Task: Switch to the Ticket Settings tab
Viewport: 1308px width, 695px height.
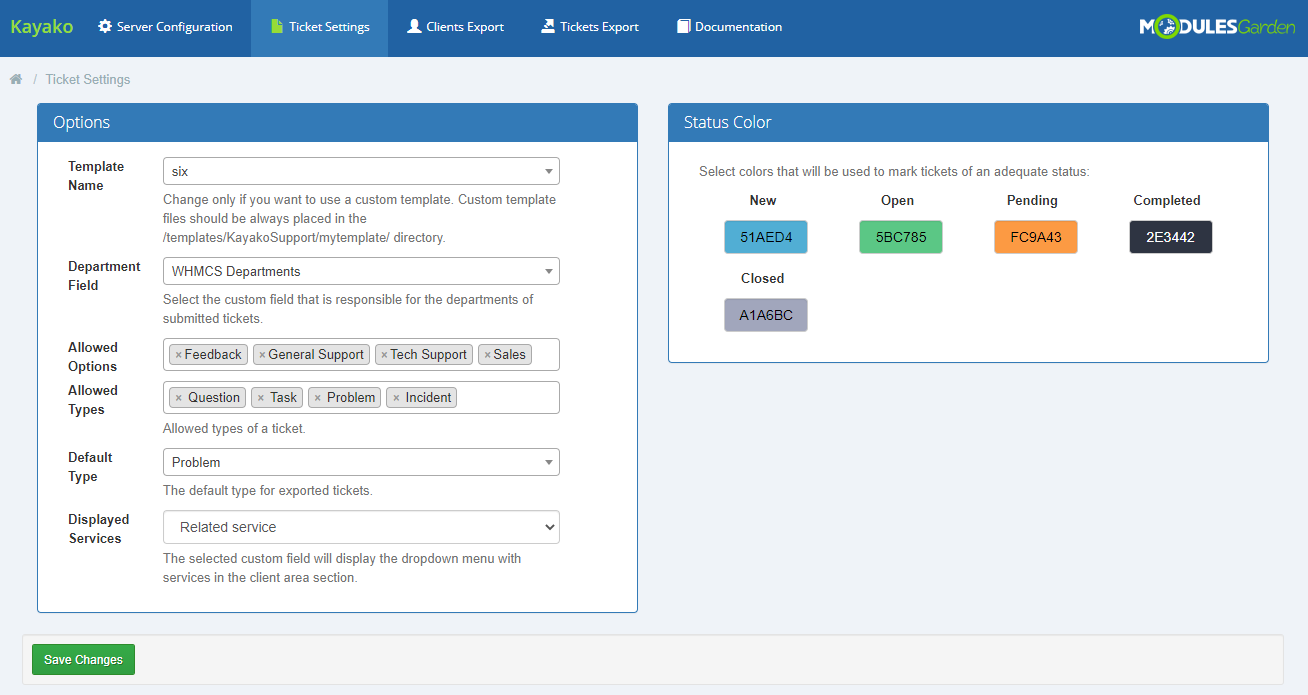Action: [319, 28]
